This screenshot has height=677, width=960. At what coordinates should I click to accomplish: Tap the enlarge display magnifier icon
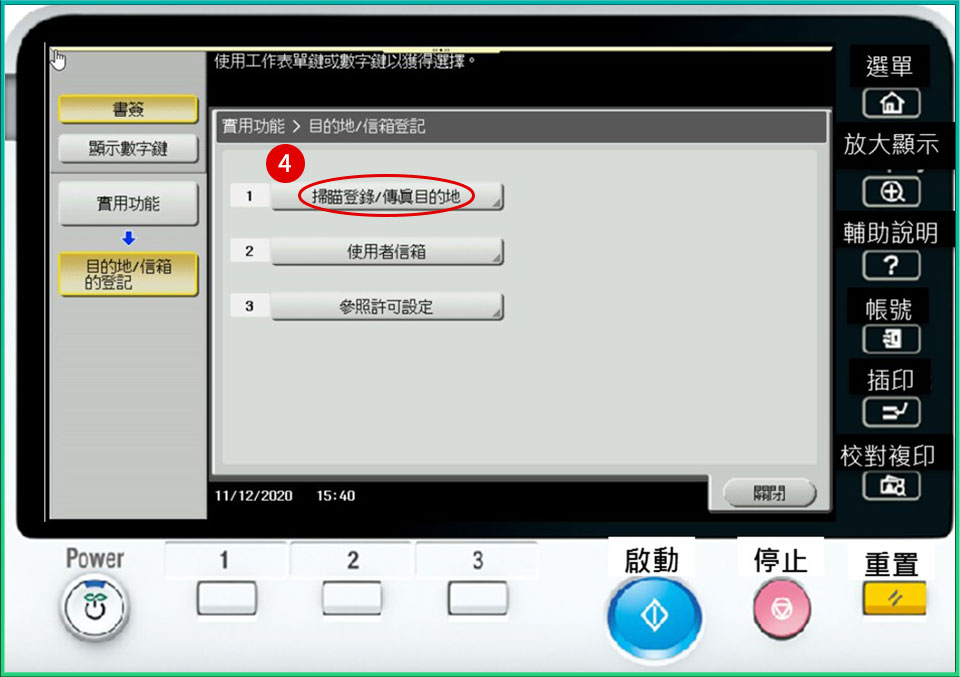[x=890, y=192]
